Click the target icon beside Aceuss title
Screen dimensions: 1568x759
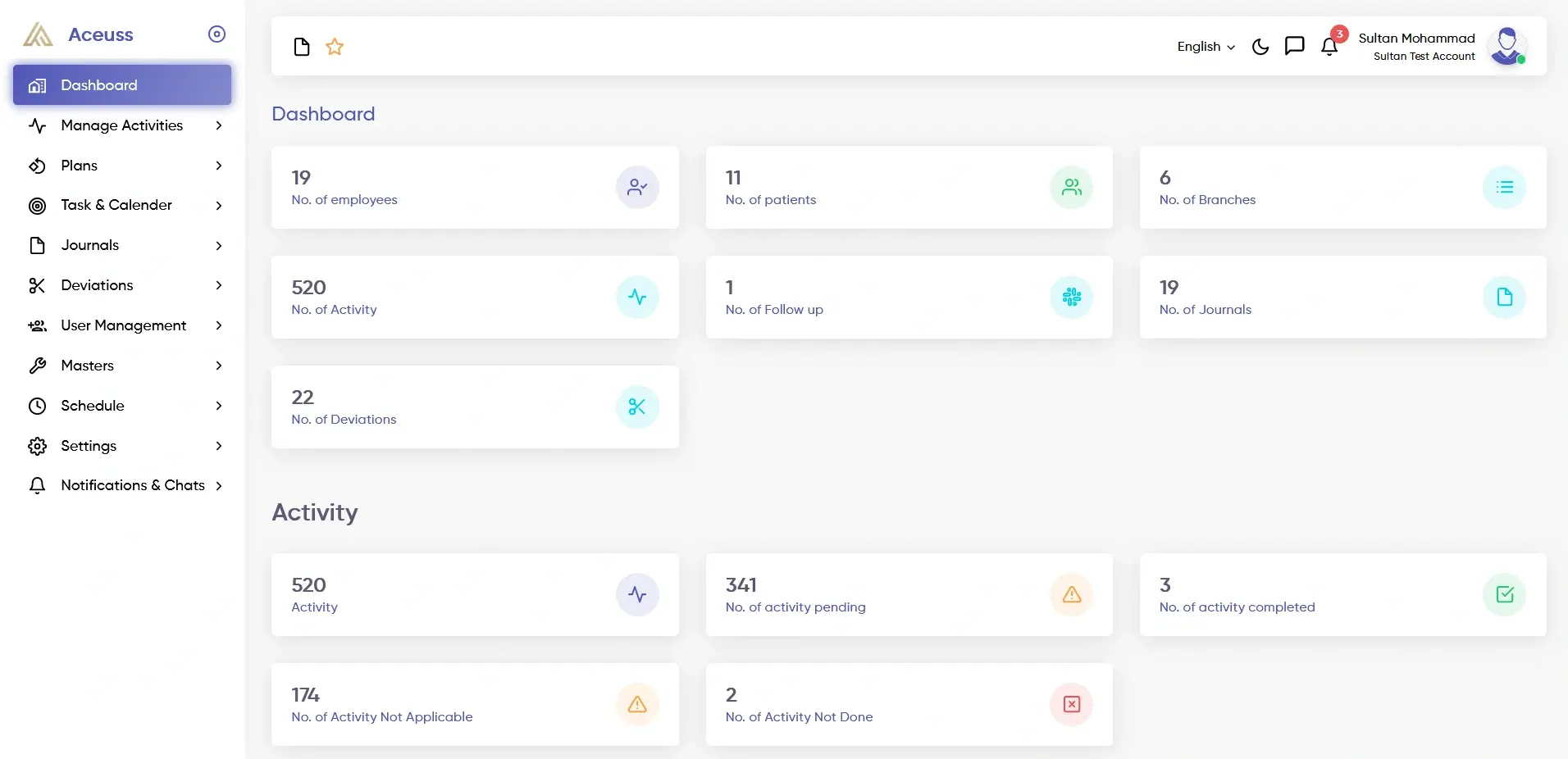pyautogui.click(x=217, y=34)
